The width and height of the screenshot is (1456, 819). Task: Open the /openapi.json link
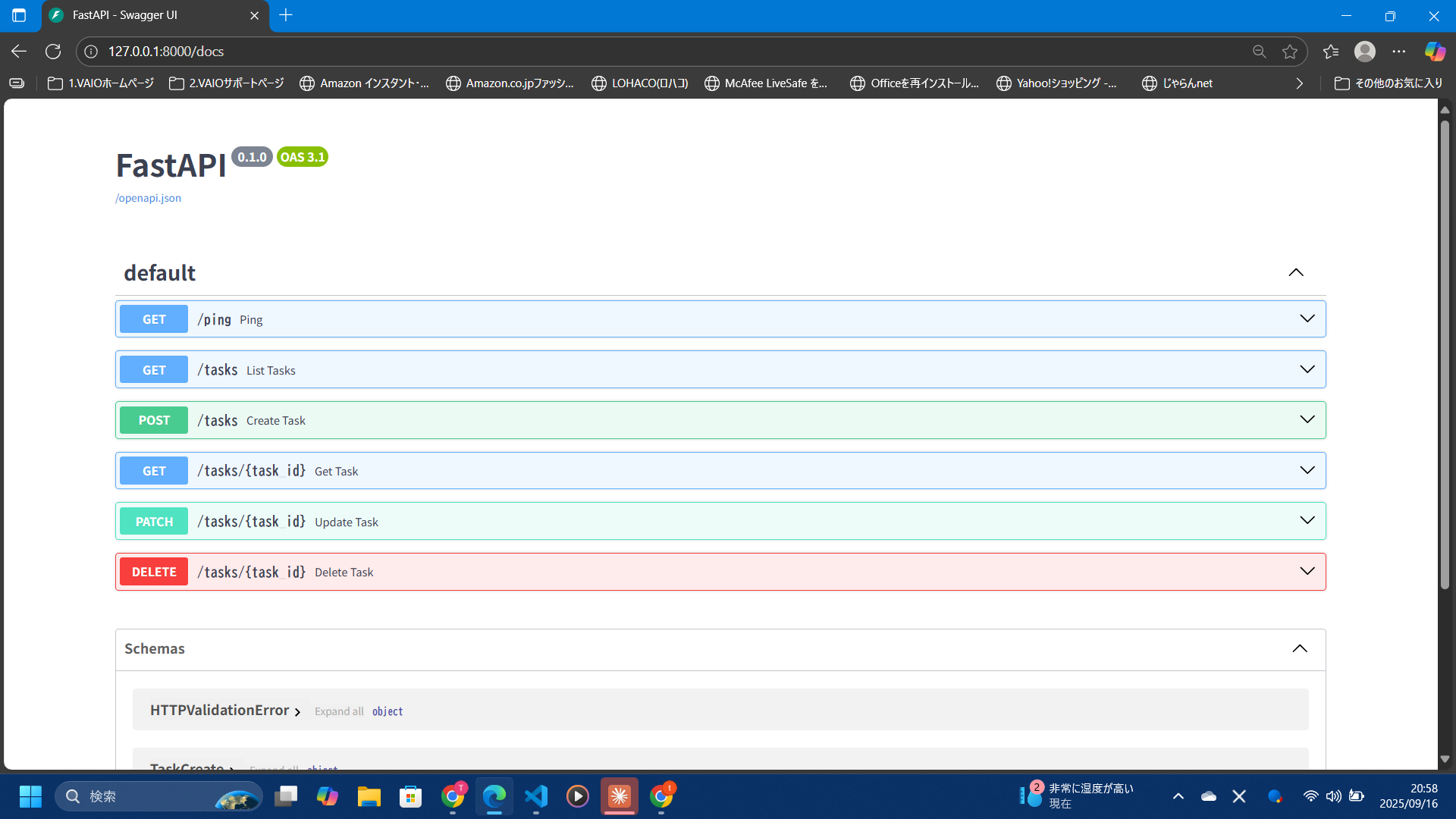[148, 198]
